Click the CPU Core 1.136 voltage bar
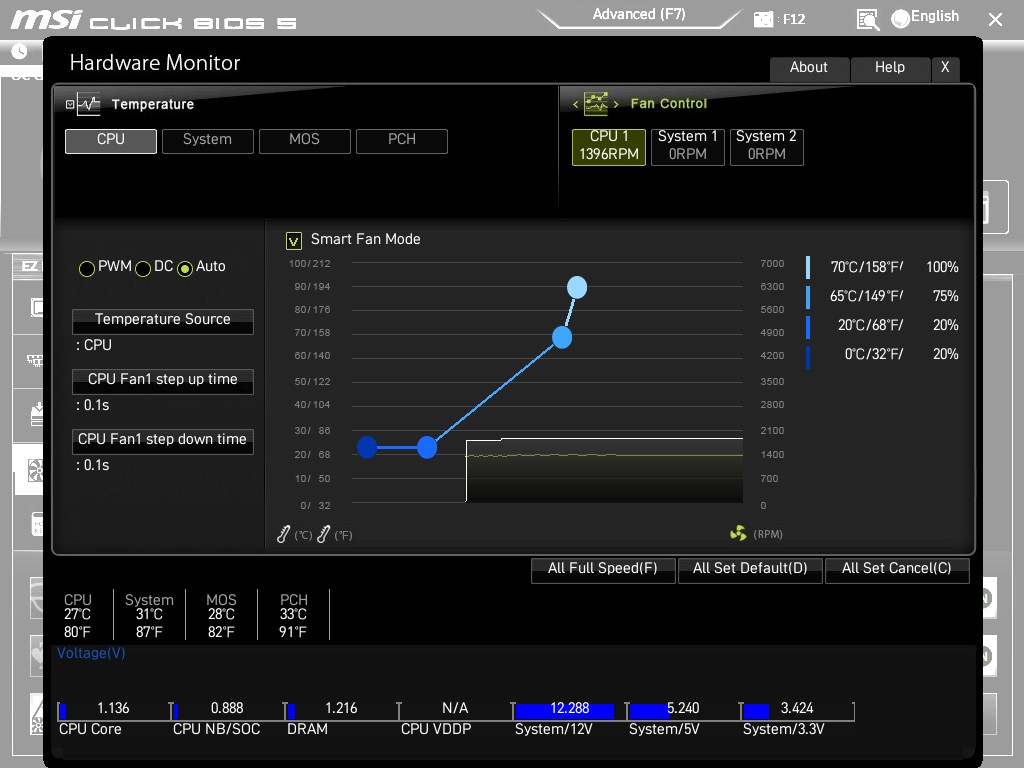The width and height of the screenshot is (1024, 768). point(114,711)
